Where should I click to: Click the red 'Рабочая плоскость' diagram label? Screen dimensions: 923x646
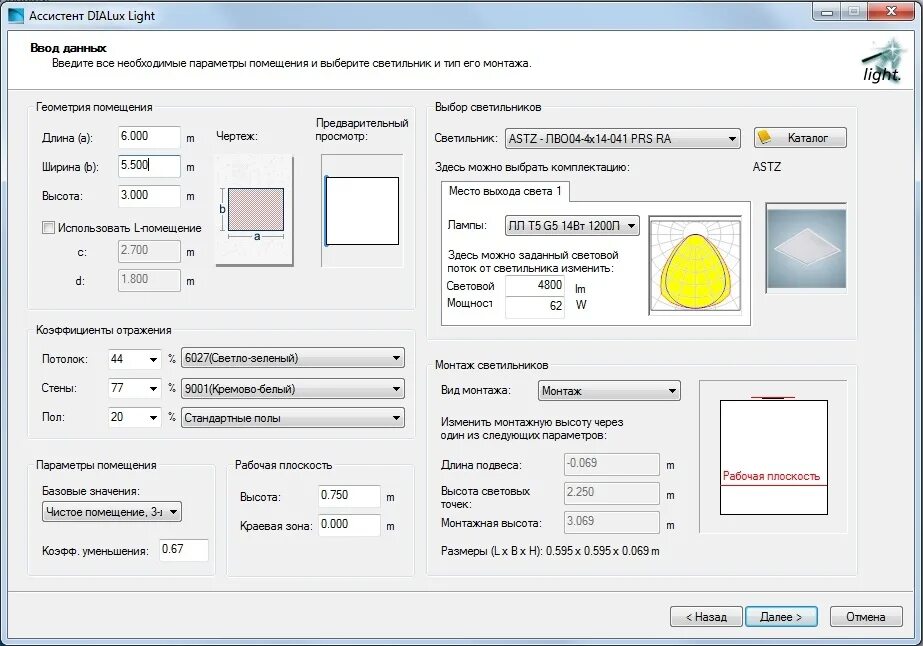pyautogui.click(x=771, y=476)
